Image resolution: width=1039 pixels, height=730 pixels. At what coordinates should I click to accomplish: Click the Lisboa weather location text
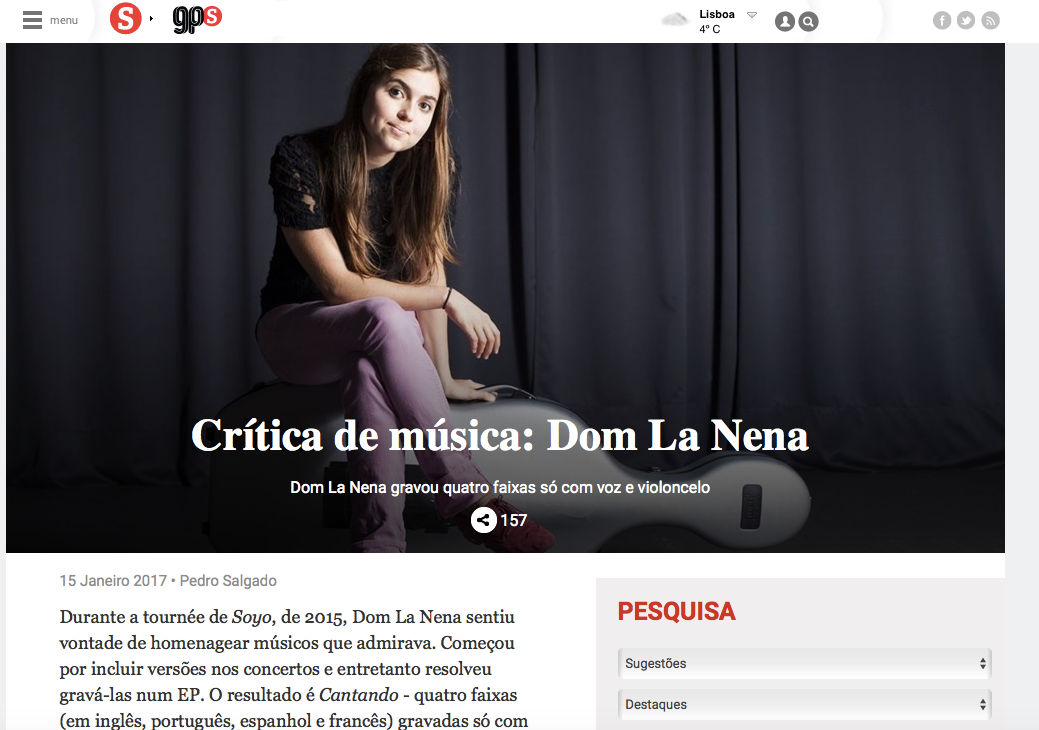tap(717, 14)
